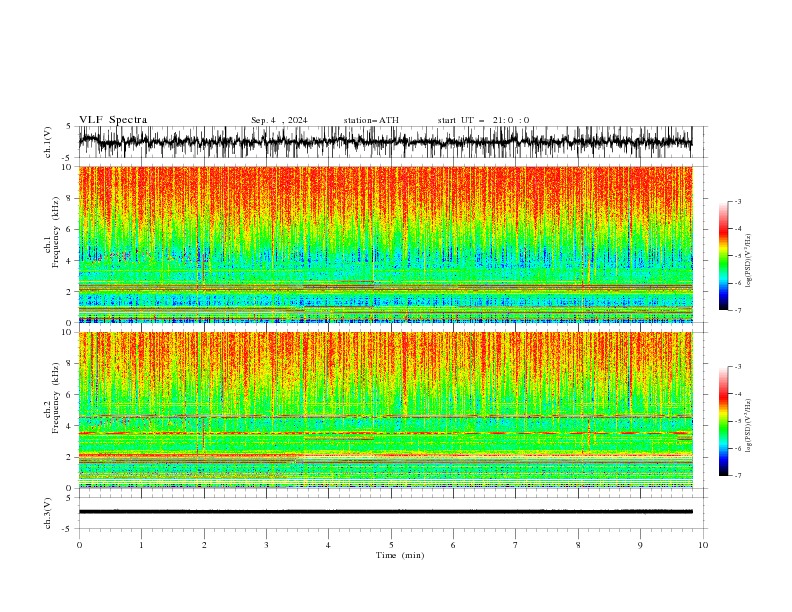Viewport: 792px width, 612px height.
Task: Click inside the ch.2 spectrogram panel
Action: coord(385,410)
